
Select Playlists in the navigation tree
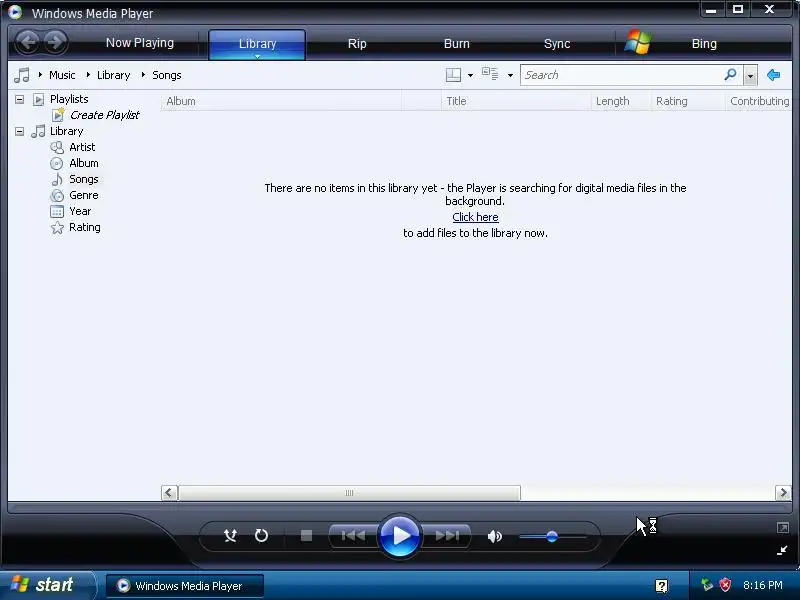pyautogui.click(x=69, y=99)
